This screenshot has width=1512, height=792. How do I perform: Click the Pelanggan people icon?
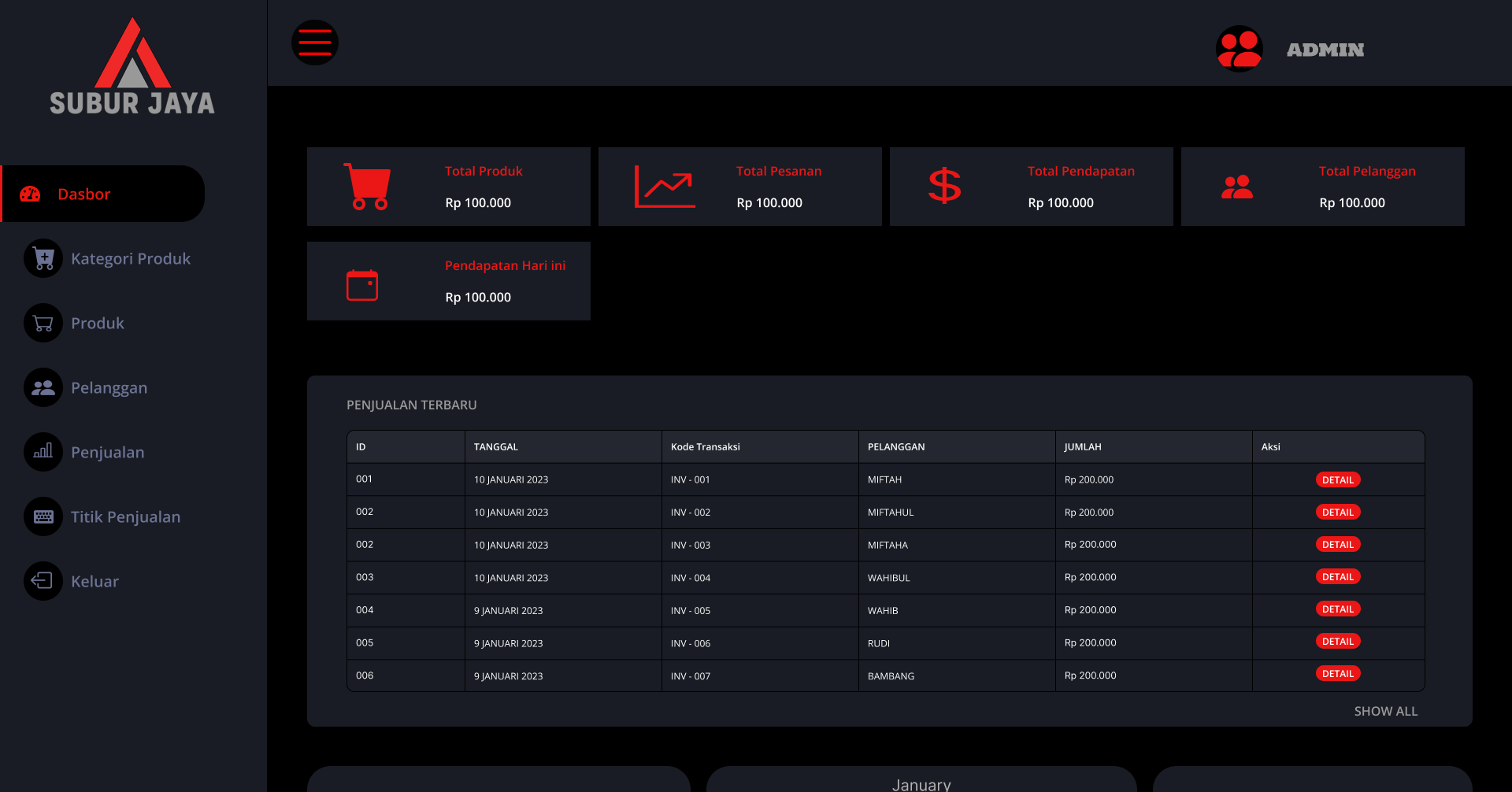coord(43,387)
